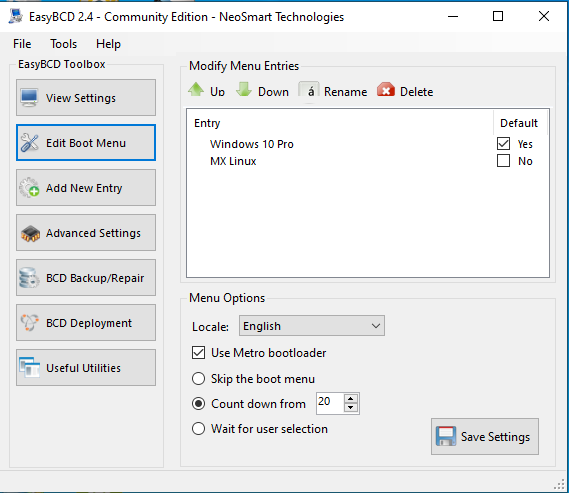This screenshot has height=493, width=569.
Task: Select Skip the boot menu option
Action: click(198, 379)
